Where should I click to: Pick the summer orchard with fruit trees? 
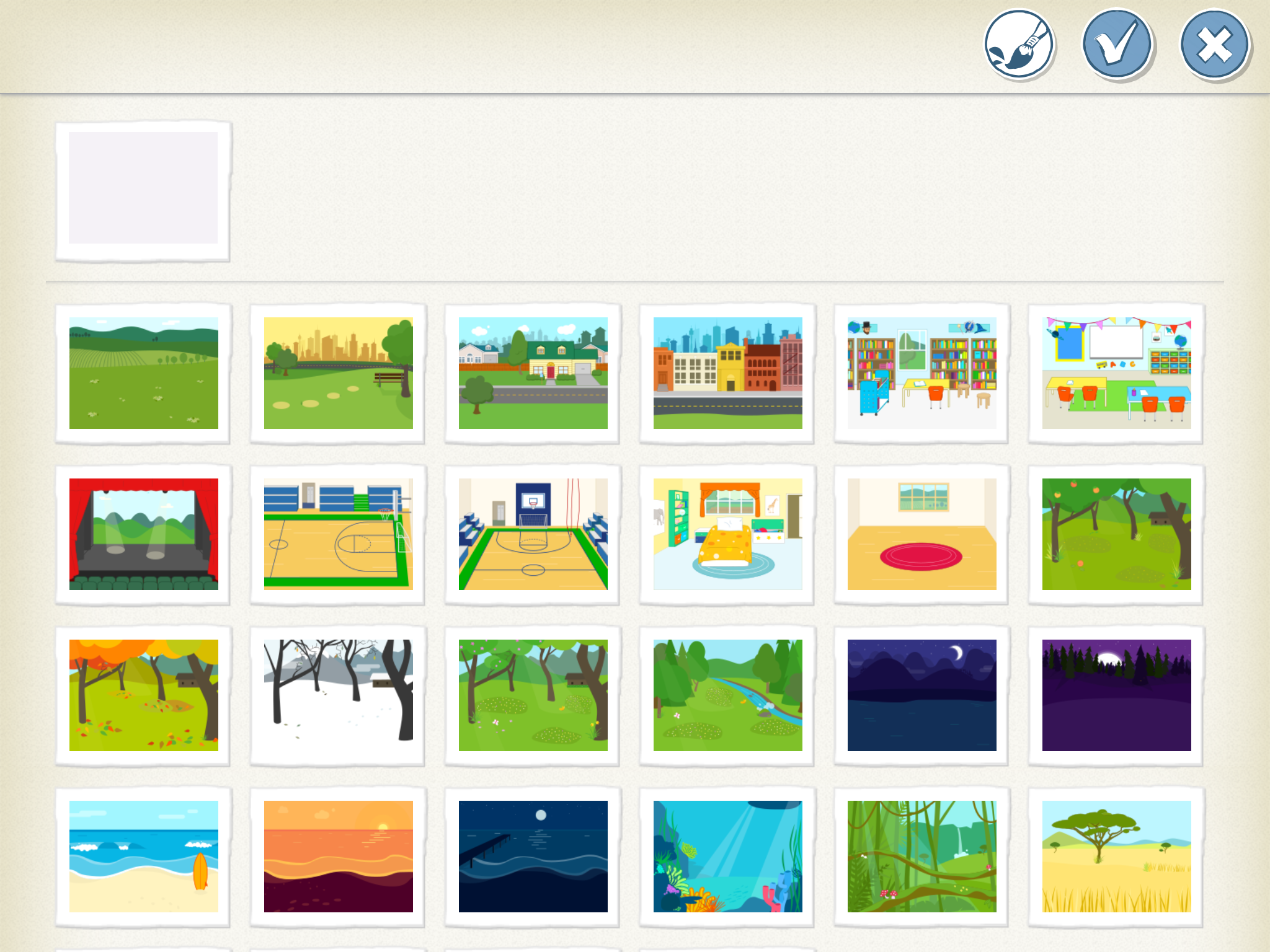pos(1117,534)
